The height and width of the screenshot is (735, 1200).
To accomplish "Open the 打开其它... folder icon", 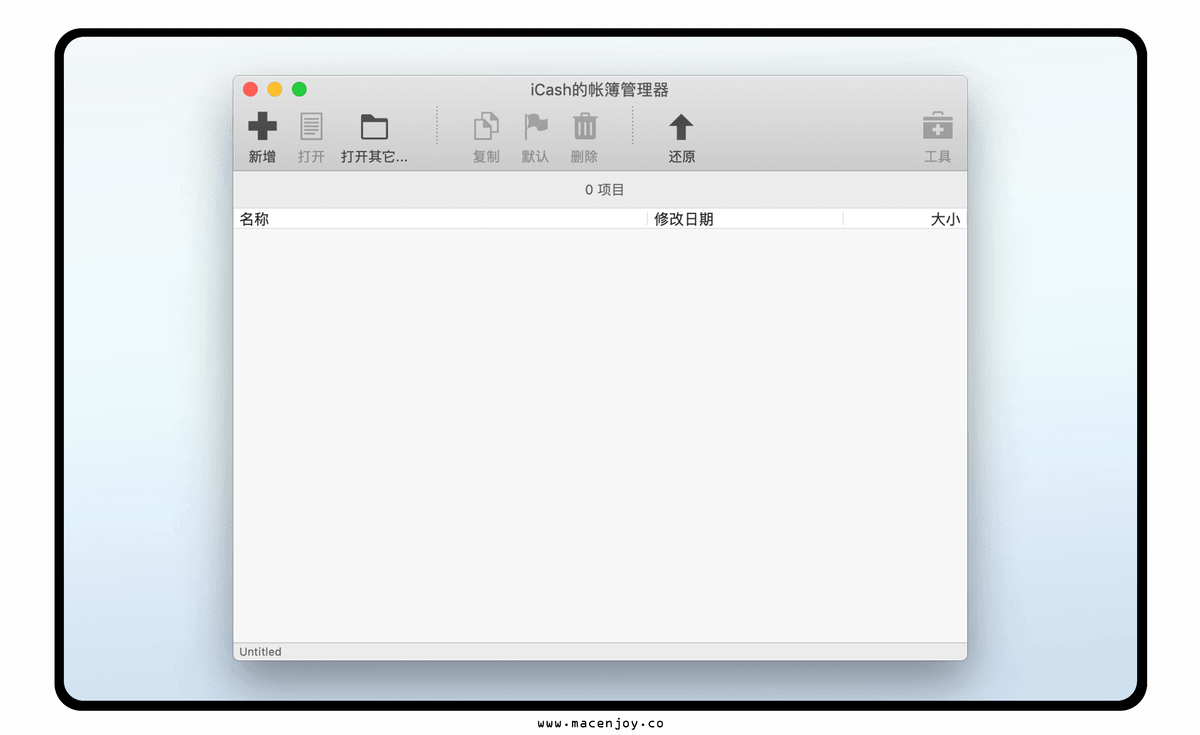I will 374,127.
